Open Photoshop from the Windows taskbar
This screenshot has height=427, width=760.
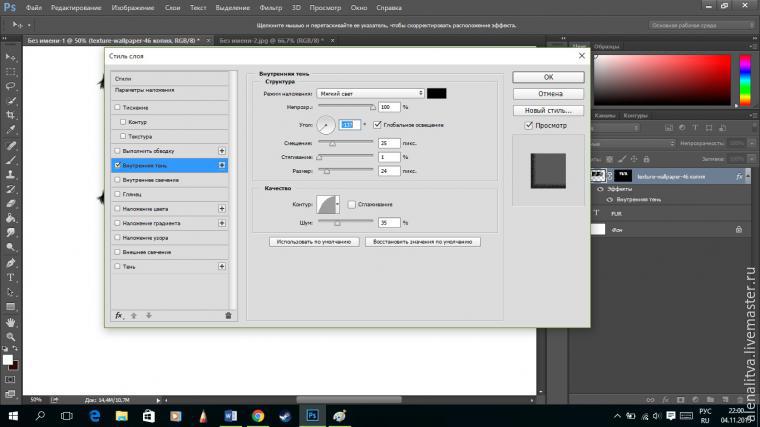click(x=312, y=414)
